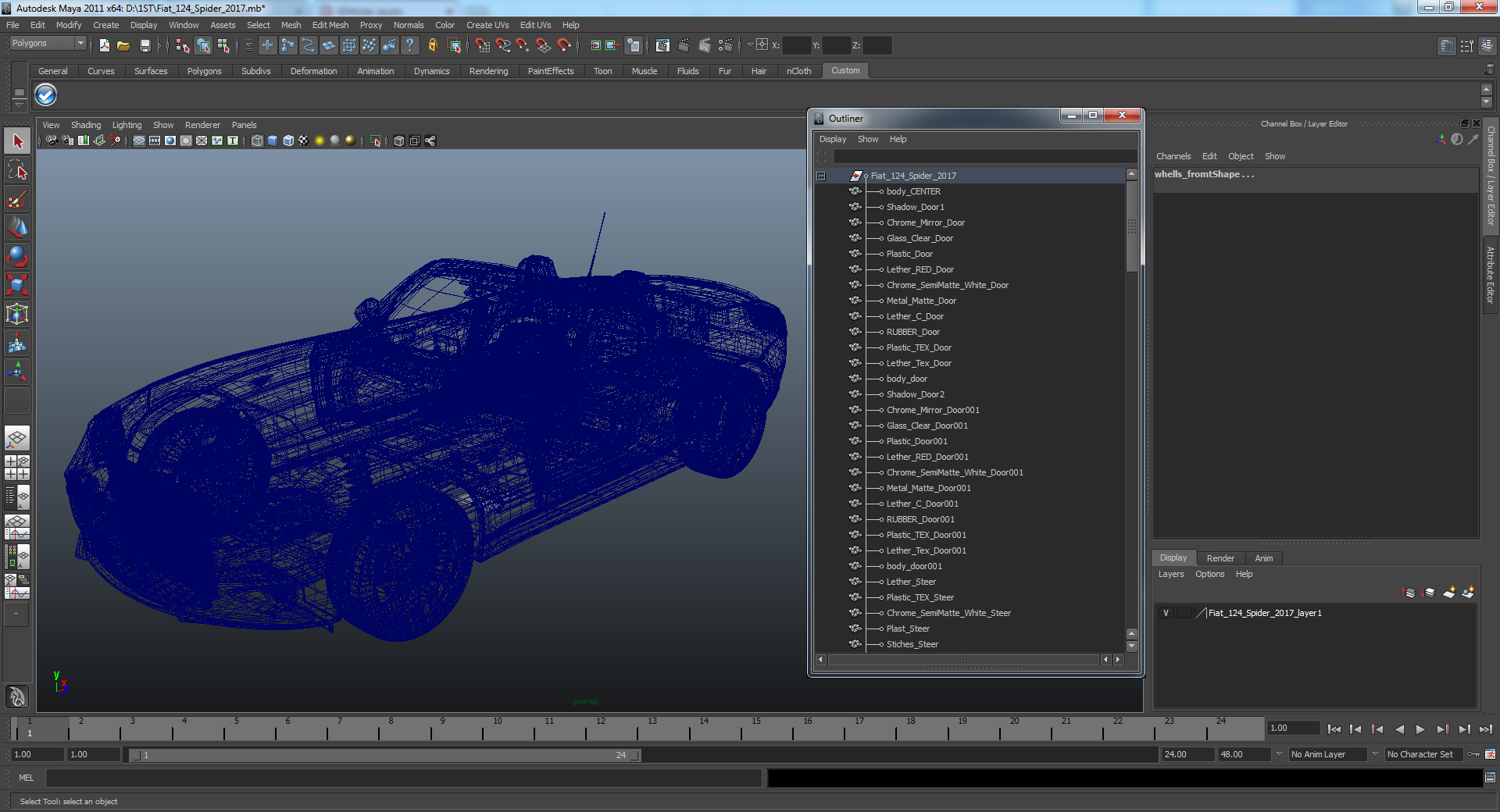This screenshot has height=812, width=1500.
Task: Toggle viewport grid display icon
Action: [x=138, y=141]
